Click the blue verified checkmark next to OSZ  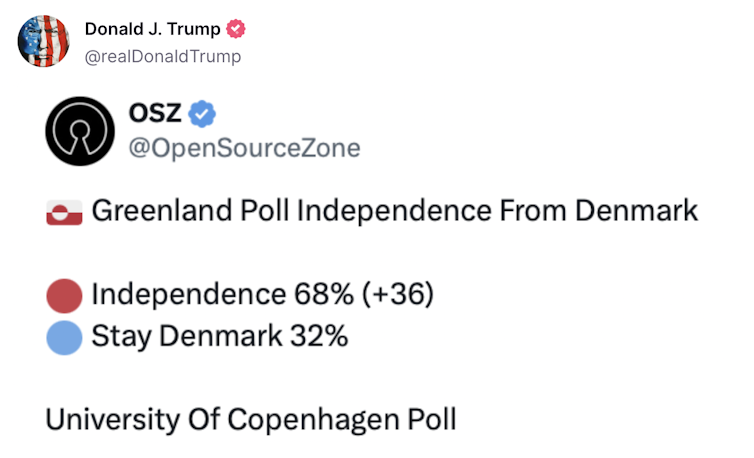[203, 115]
